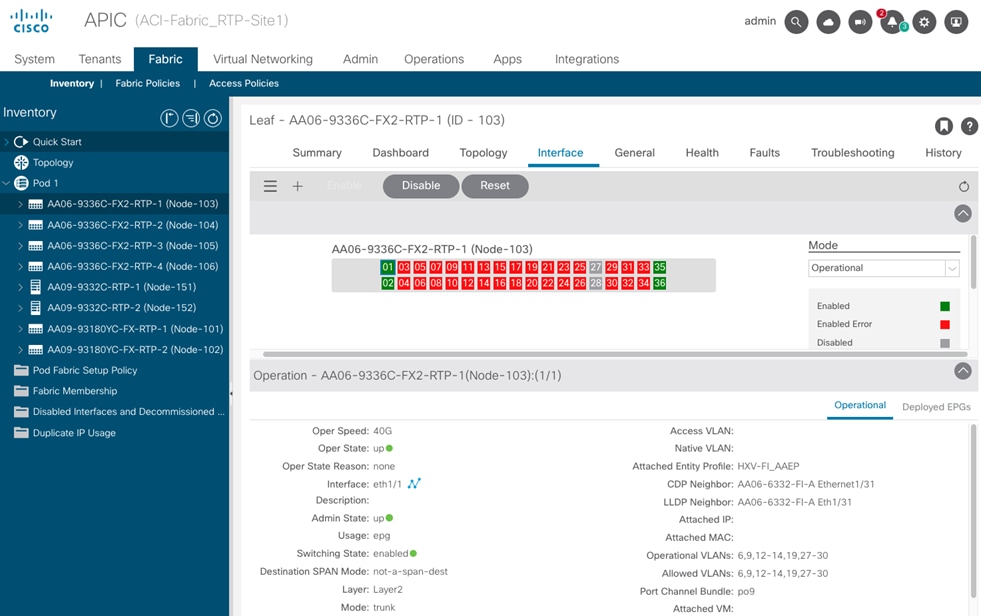Open the Mode dropdown showing Operational
The image size is (981, 616).
883,267
